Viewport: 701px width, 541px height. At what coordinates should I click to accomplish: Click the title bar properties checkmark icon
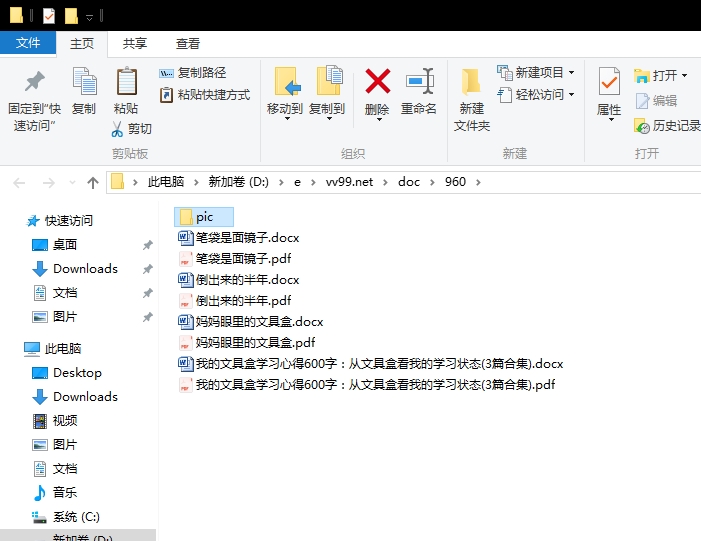49,17
